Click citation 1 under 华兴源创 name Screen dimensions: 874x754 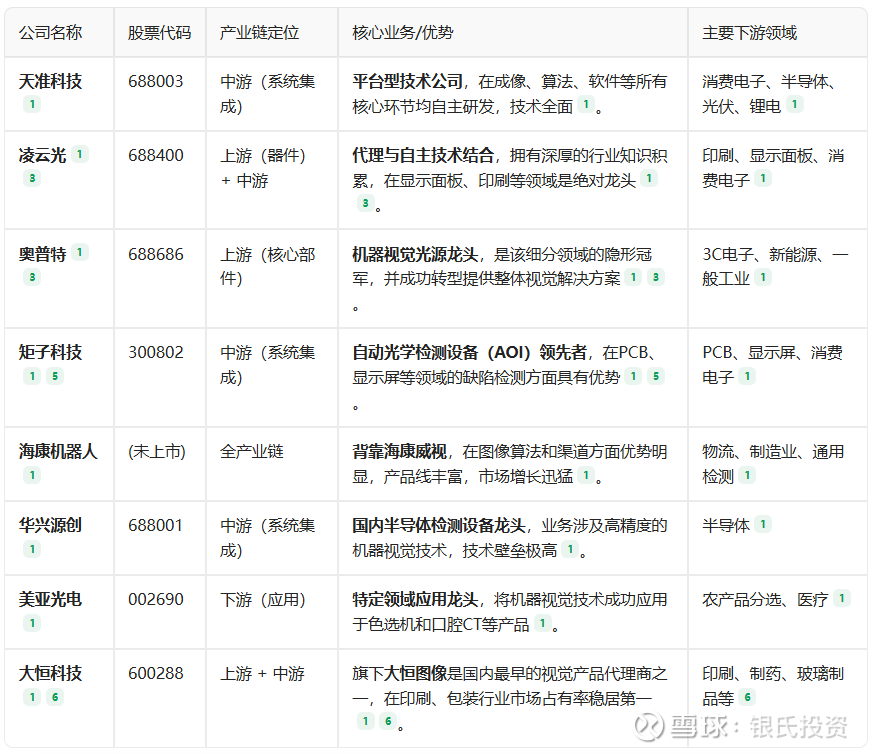tap(32, 549)
